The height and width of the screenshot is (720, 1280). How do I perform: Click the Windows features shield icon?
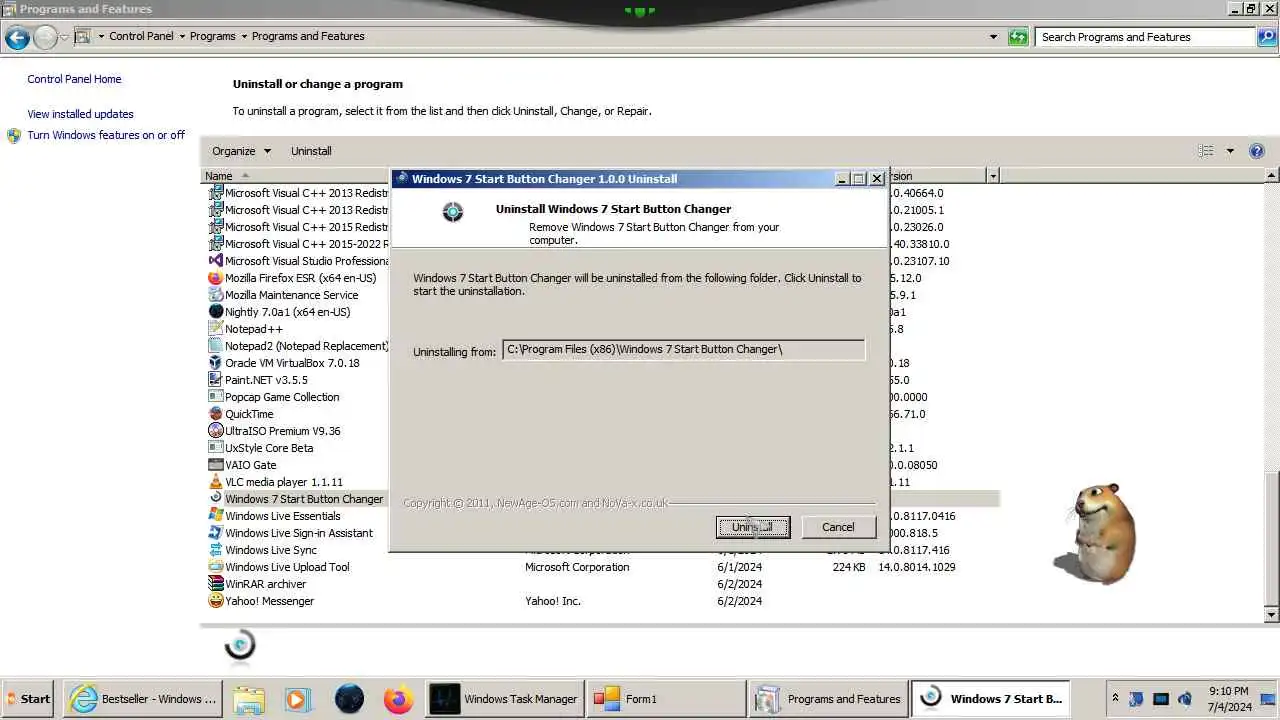(14, 136)
